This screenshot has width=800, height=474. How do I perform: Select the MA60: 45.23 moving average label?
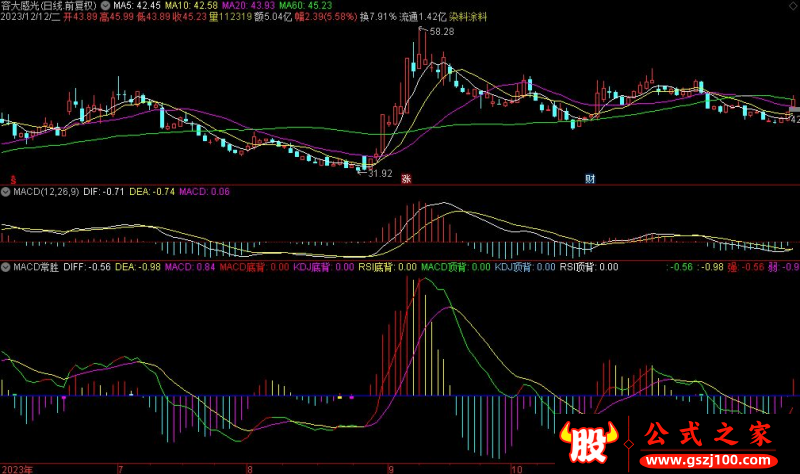(306, 6)
